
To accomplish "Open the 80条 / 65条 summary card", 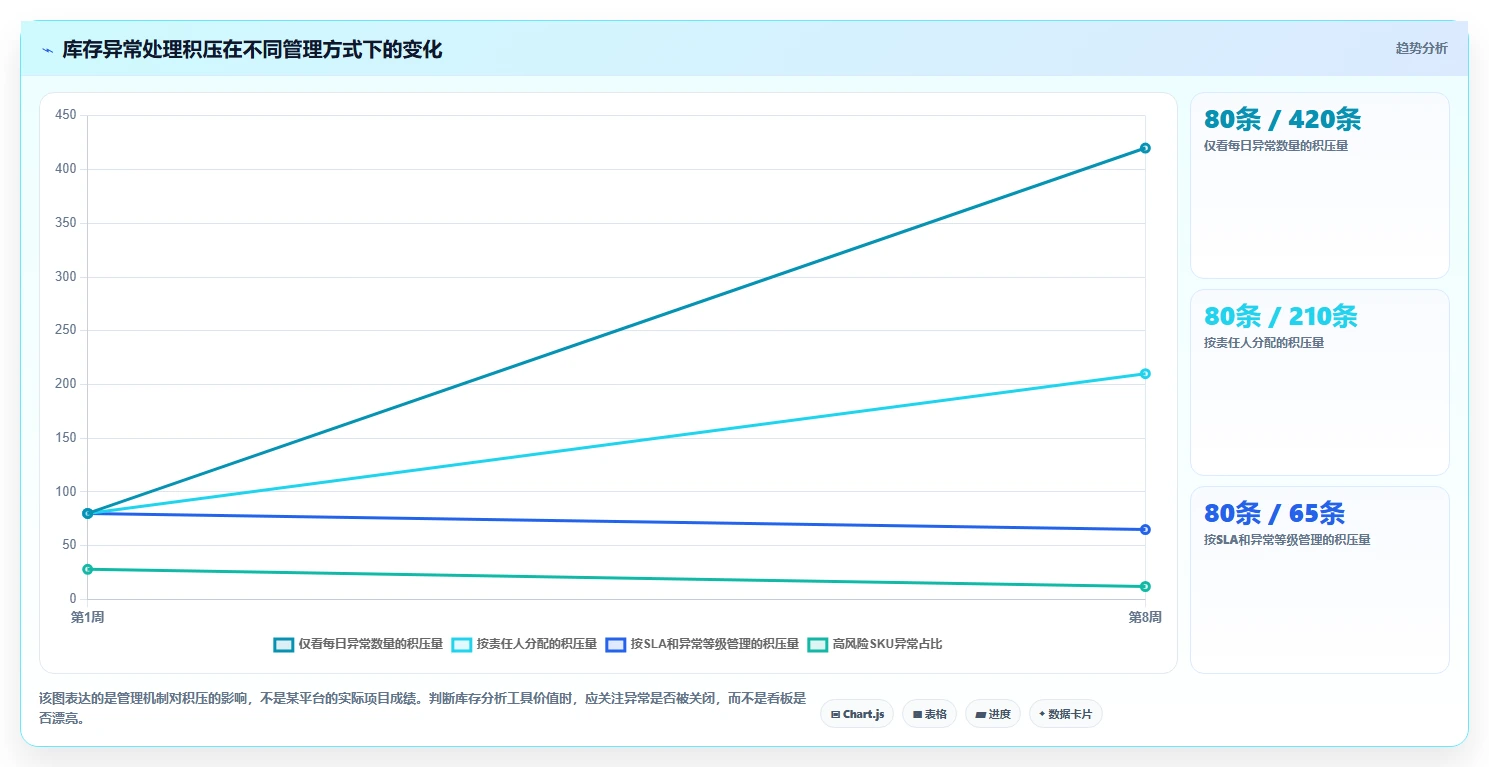I will (1319, 580).
